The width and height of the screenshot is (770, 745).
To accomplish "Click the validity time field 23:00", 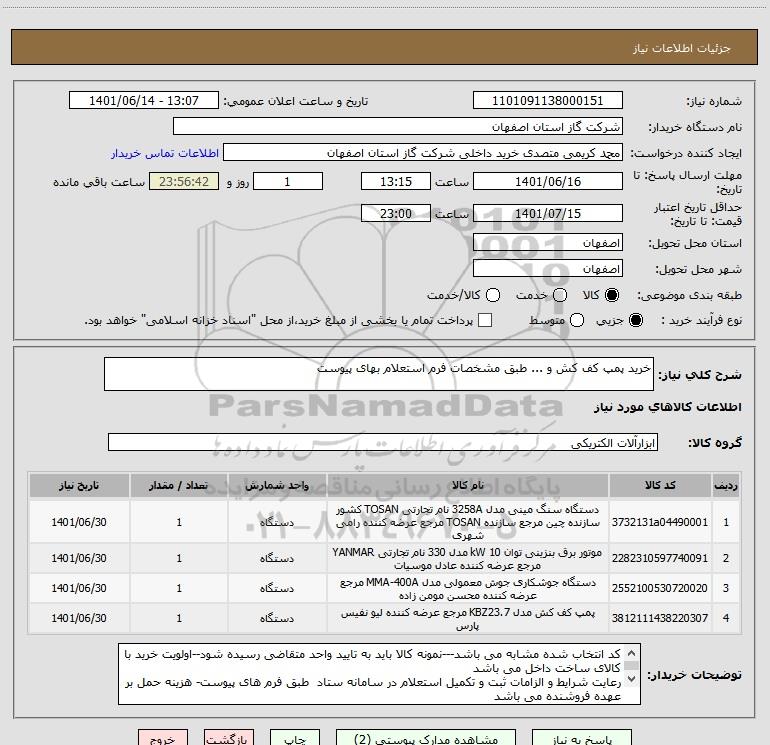I will [396, 213].
